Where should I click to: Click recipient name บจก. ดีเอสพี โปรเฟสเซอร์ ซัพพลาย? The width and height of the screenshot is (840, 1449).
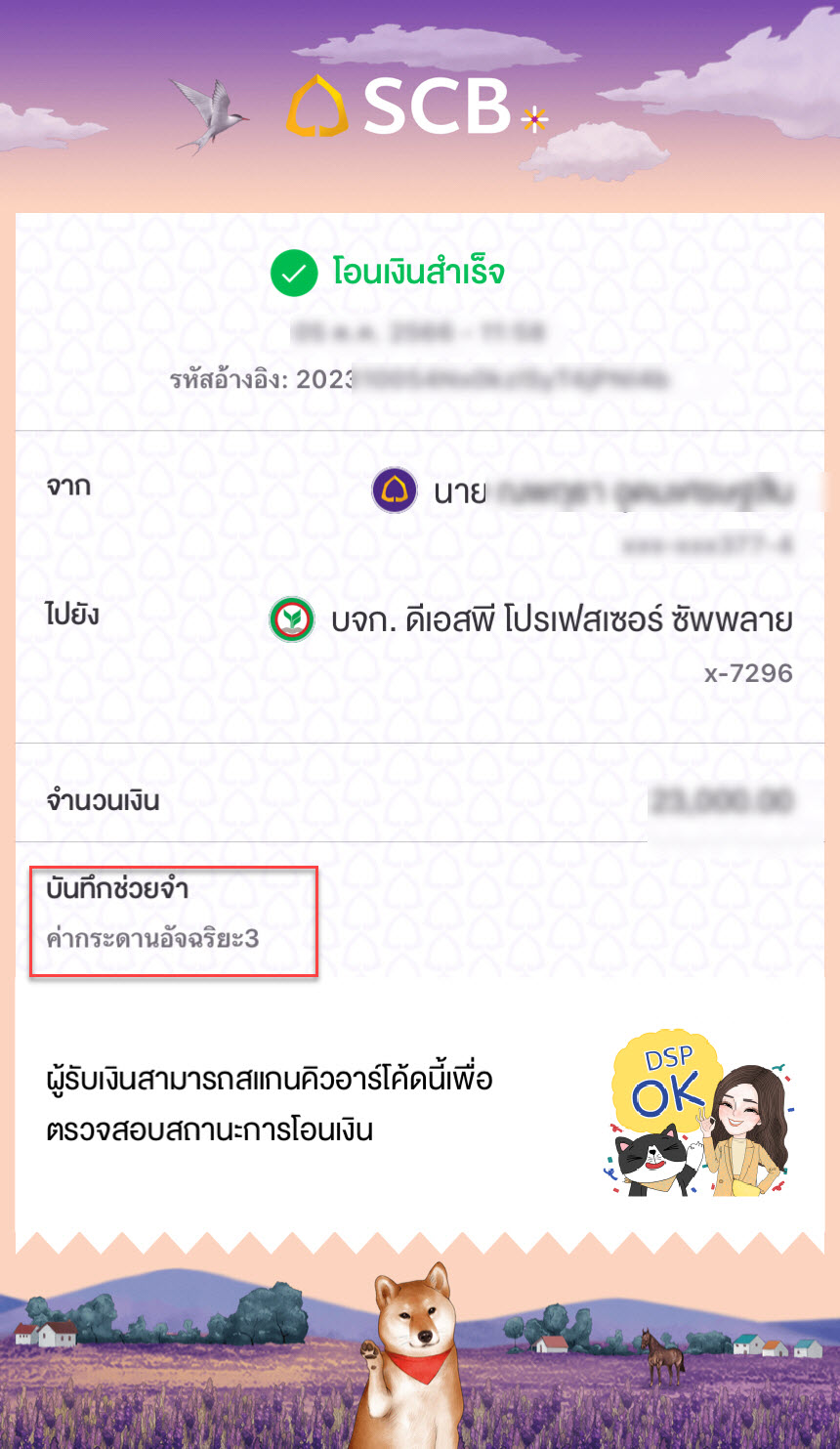pyautogui.click(x=562, y=619)
